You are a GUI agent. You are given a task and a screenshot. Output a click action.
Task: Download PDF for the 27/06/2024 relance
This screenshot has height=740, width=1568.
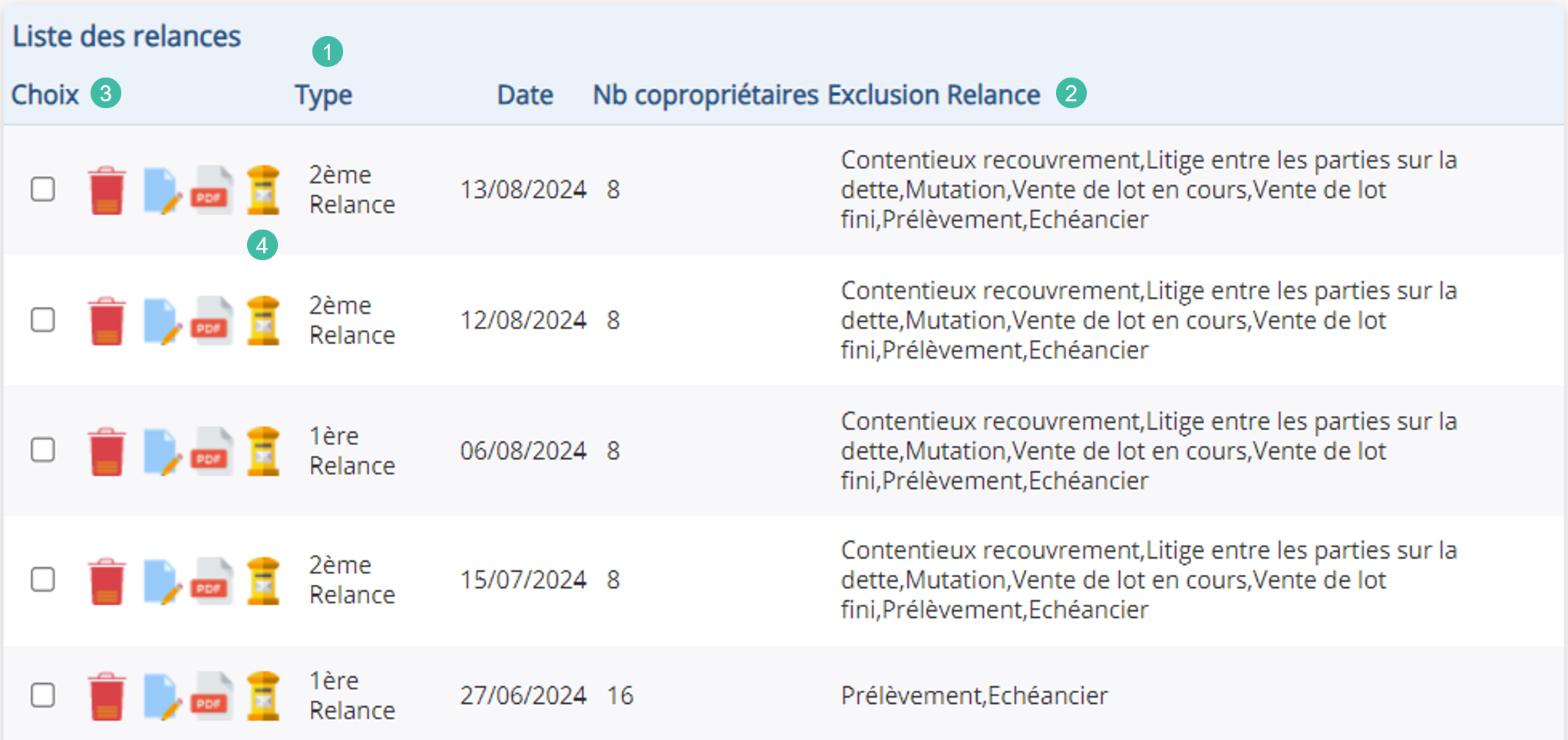coord(212,696)
